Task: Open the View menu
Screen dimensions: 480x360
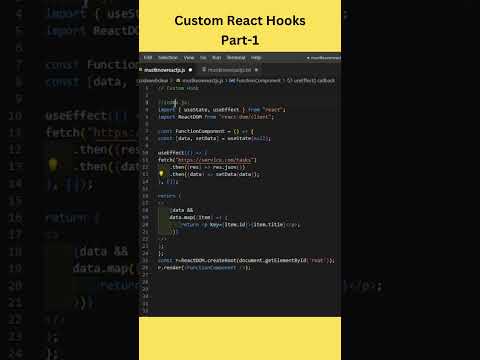Action: [189, 58]
